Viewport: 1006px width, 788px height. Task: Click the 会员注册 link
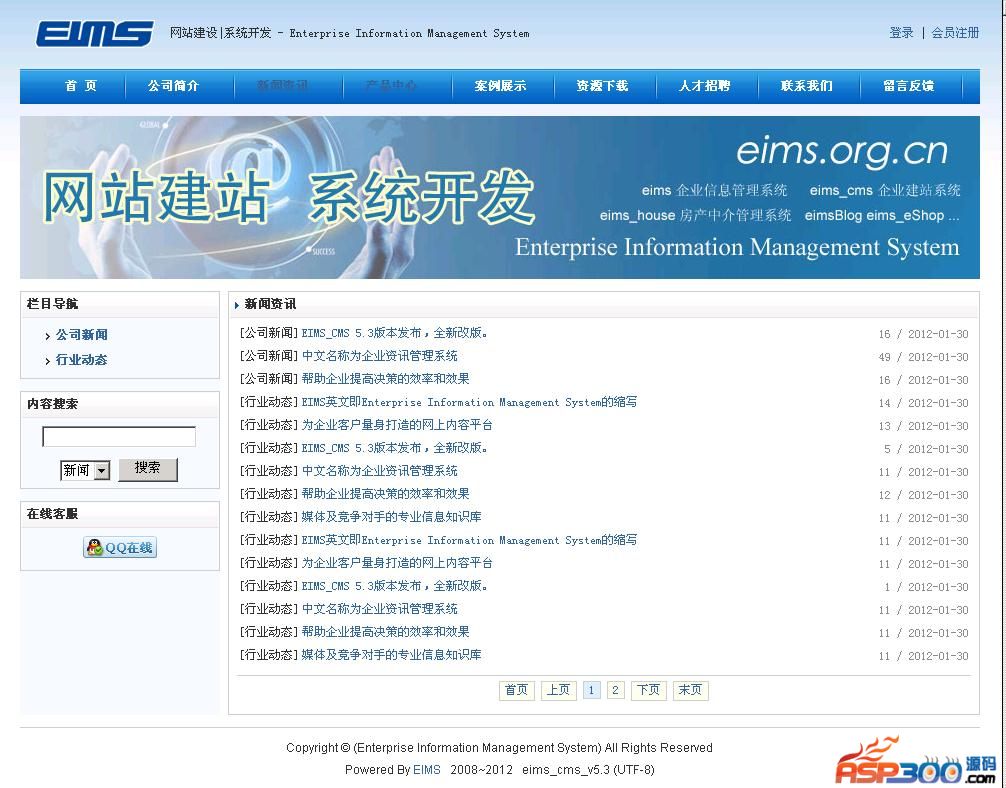[955, 33]
